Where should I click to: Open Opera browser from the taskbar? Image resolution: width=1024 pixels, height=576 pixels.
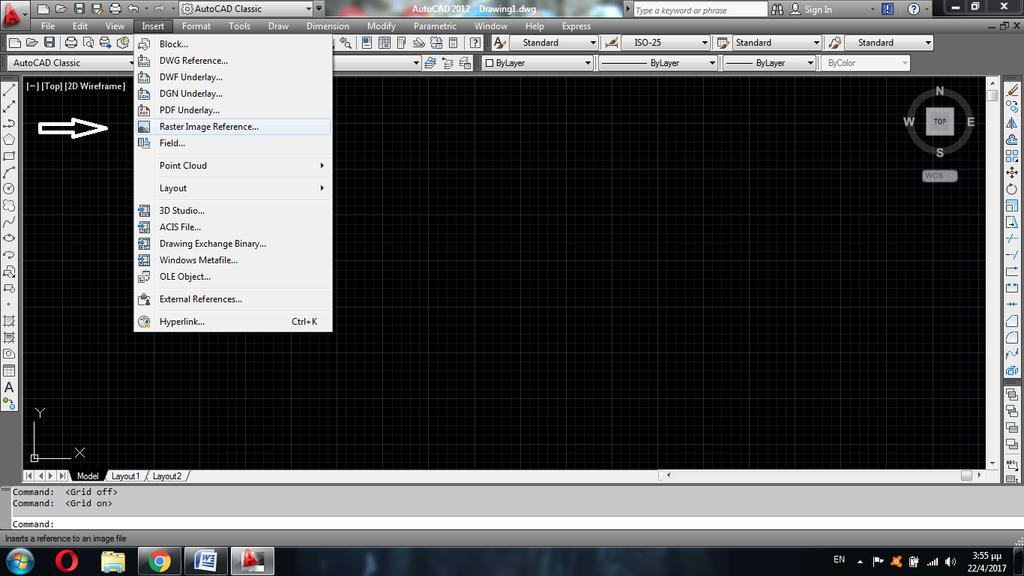coord(66,561)
